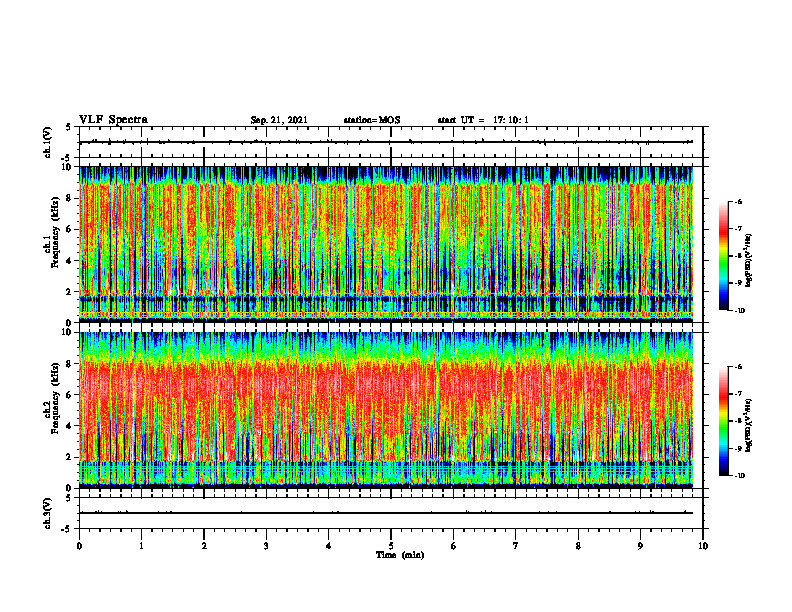Click time axis tick label "2"
Image resolution: width=792 pixels, height=612 pixels.
pyautogui.click(x=204, y=546)
